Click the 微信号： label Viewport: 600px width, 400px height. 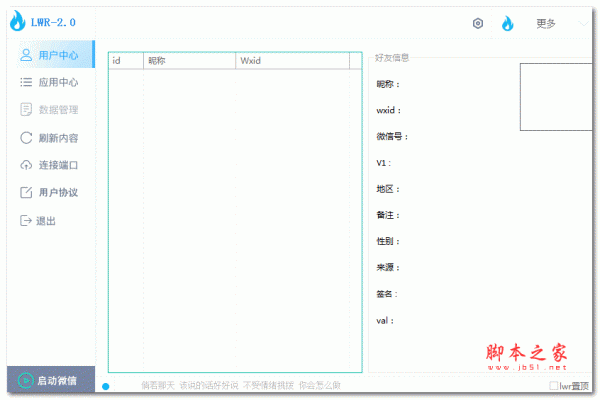(392, 136)
